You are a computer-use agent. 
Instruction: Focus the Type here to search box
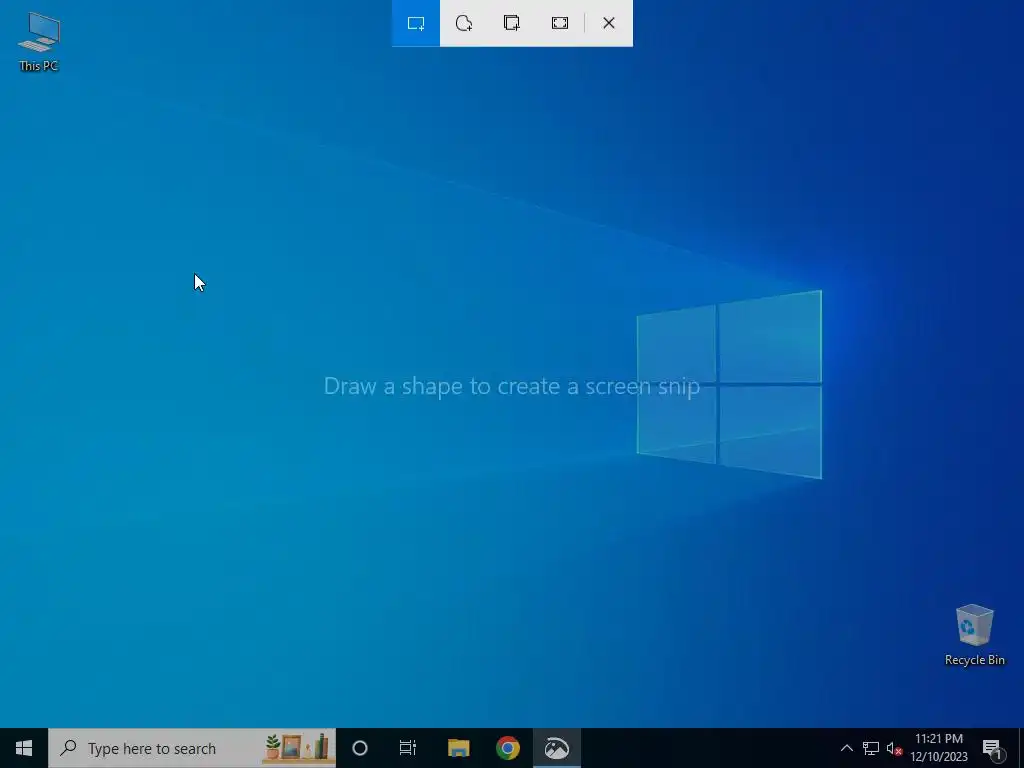pos(192,748)
